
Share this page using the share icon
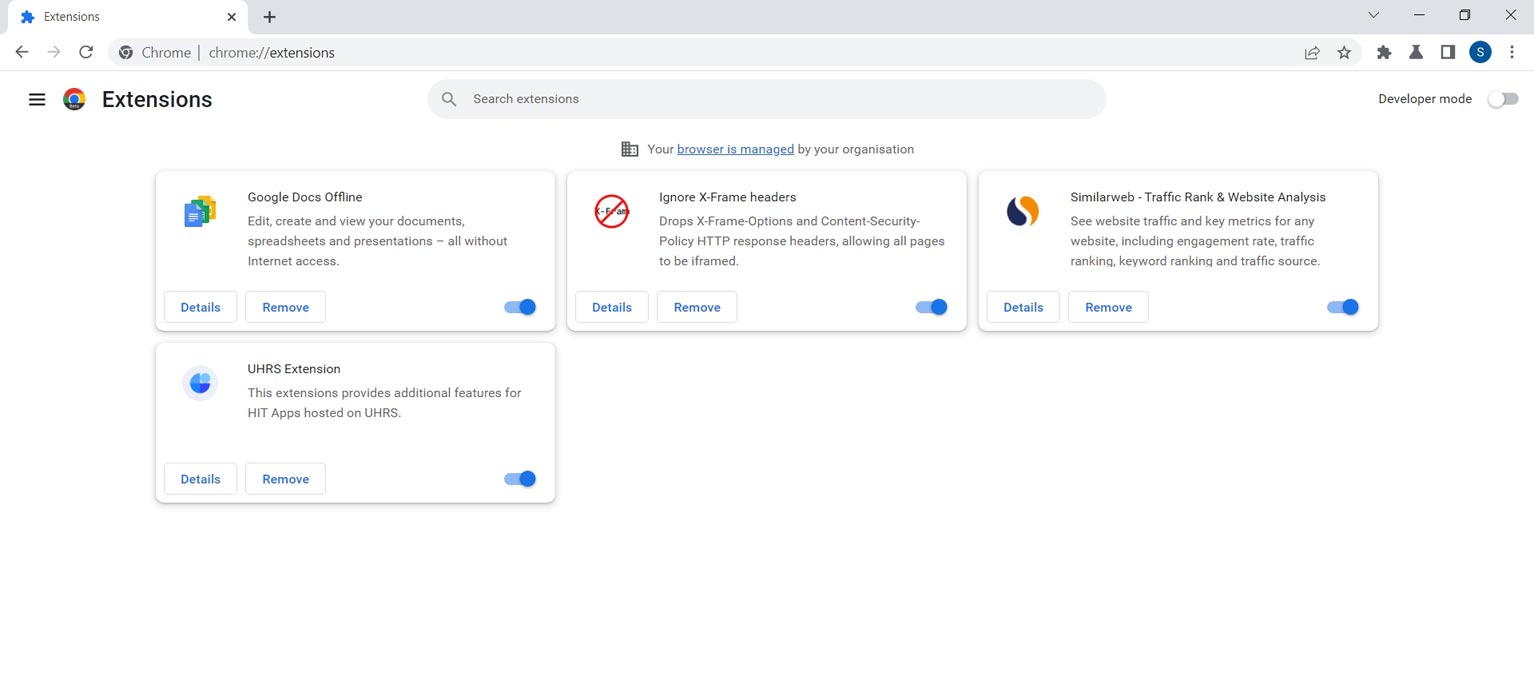(1312, 52)
